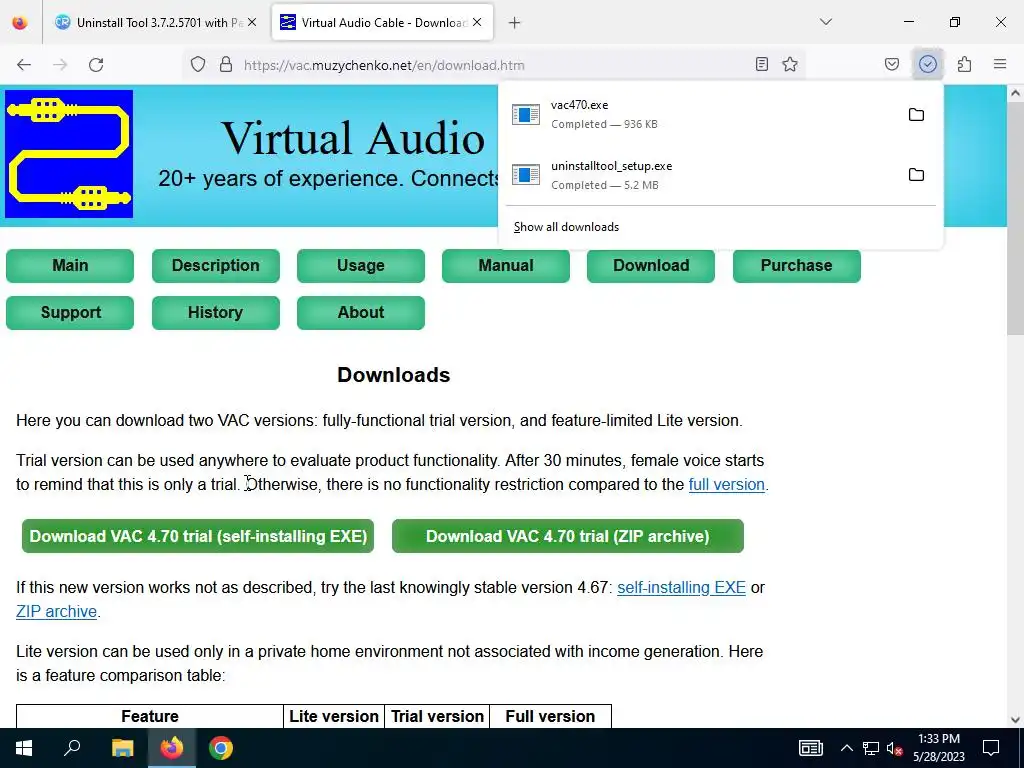Go to the Download page button
This screenshot has height=768, width=1024.
tap(651, 266)
